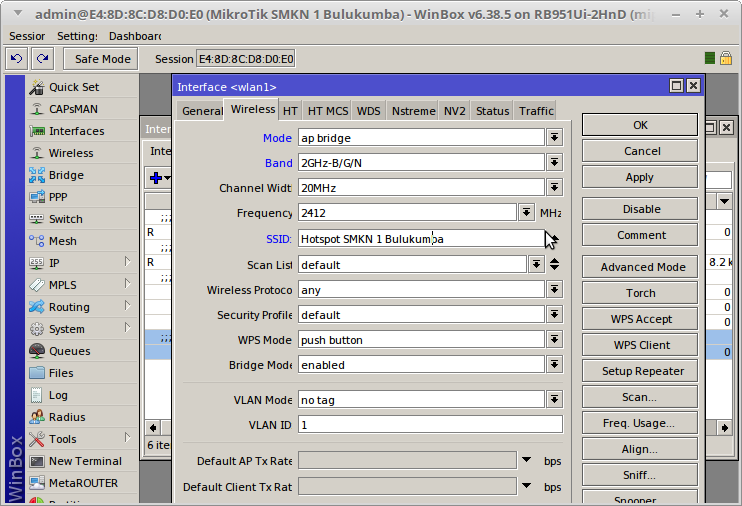Switch to the HT MCS tab
The height and width of the screenshot is (506, 742).
(327, 111)
